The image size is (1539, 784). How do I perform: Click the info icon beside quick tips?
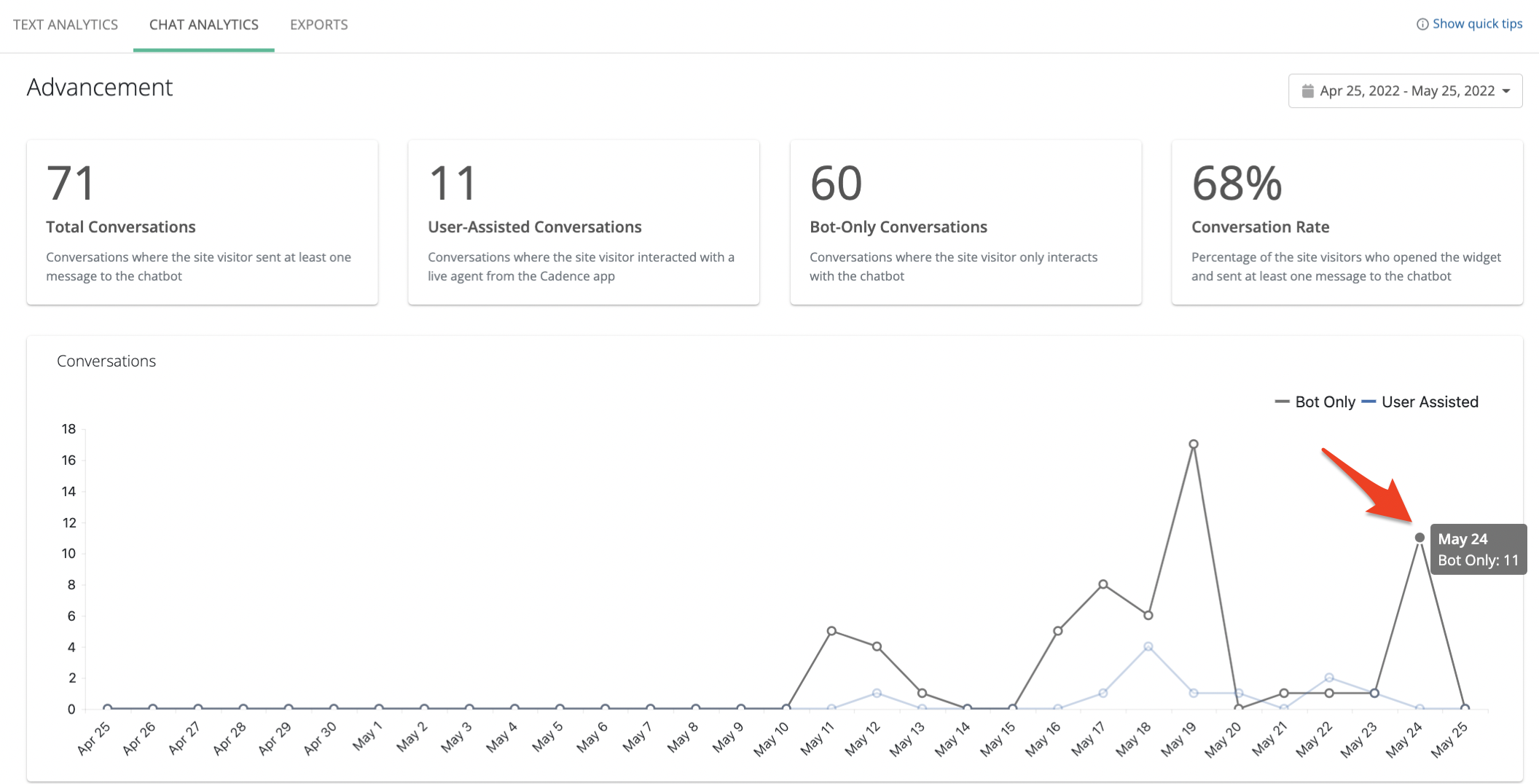[x=1422, y=24]
